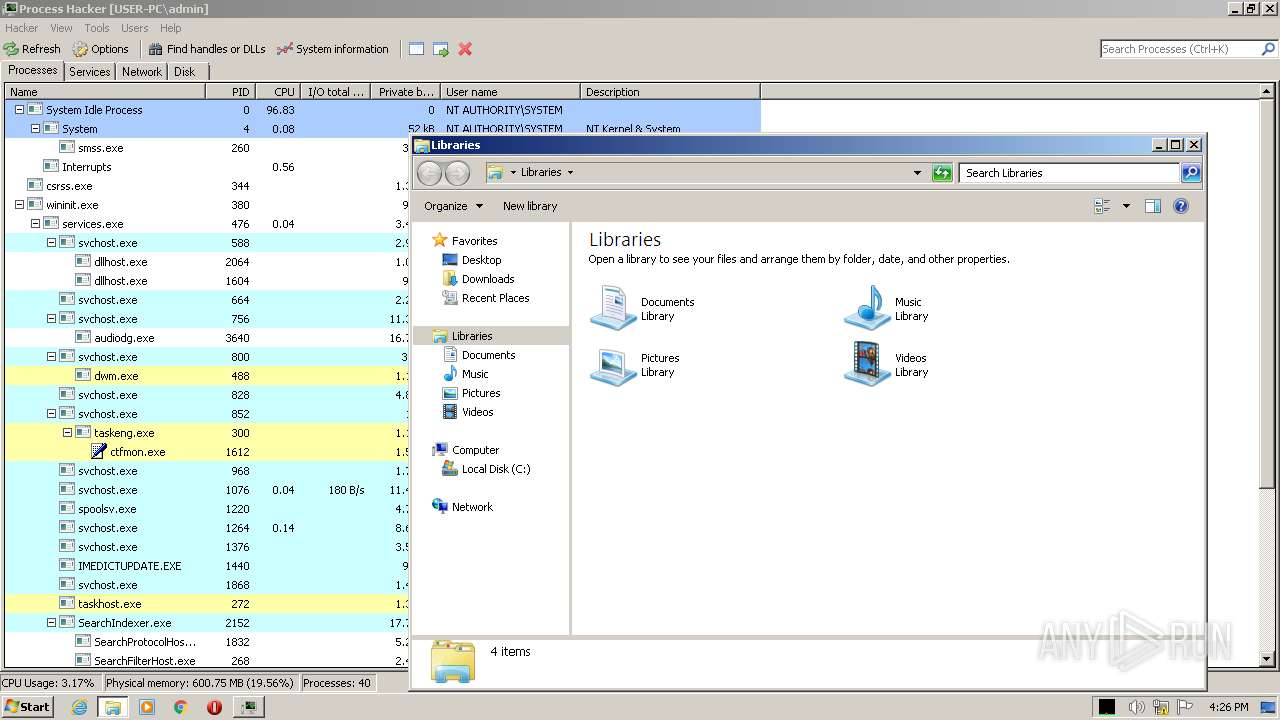Collapse the taskeng.exe tree node

pos(67,433)
